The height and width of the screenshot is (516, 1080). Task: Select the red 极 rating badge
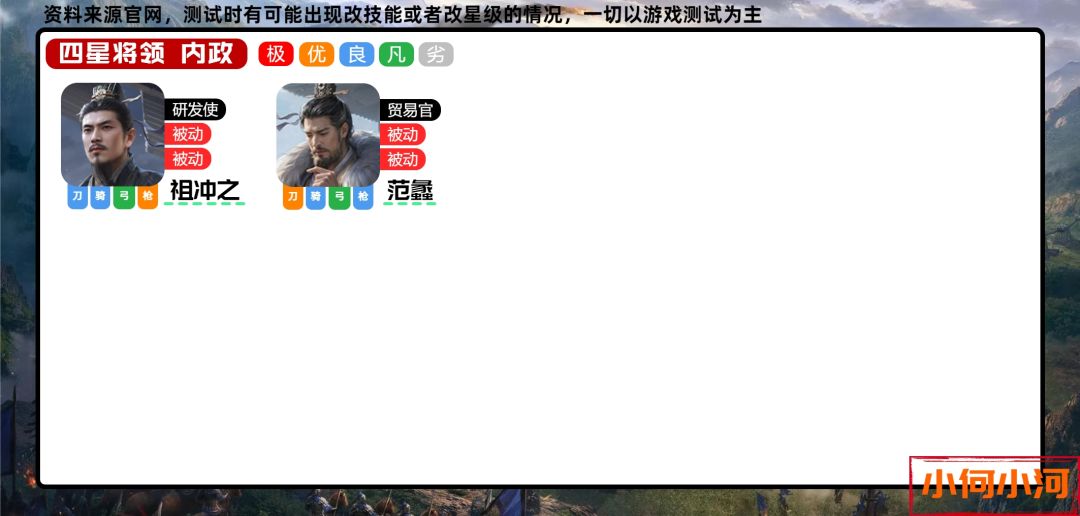tap(276, 54)
